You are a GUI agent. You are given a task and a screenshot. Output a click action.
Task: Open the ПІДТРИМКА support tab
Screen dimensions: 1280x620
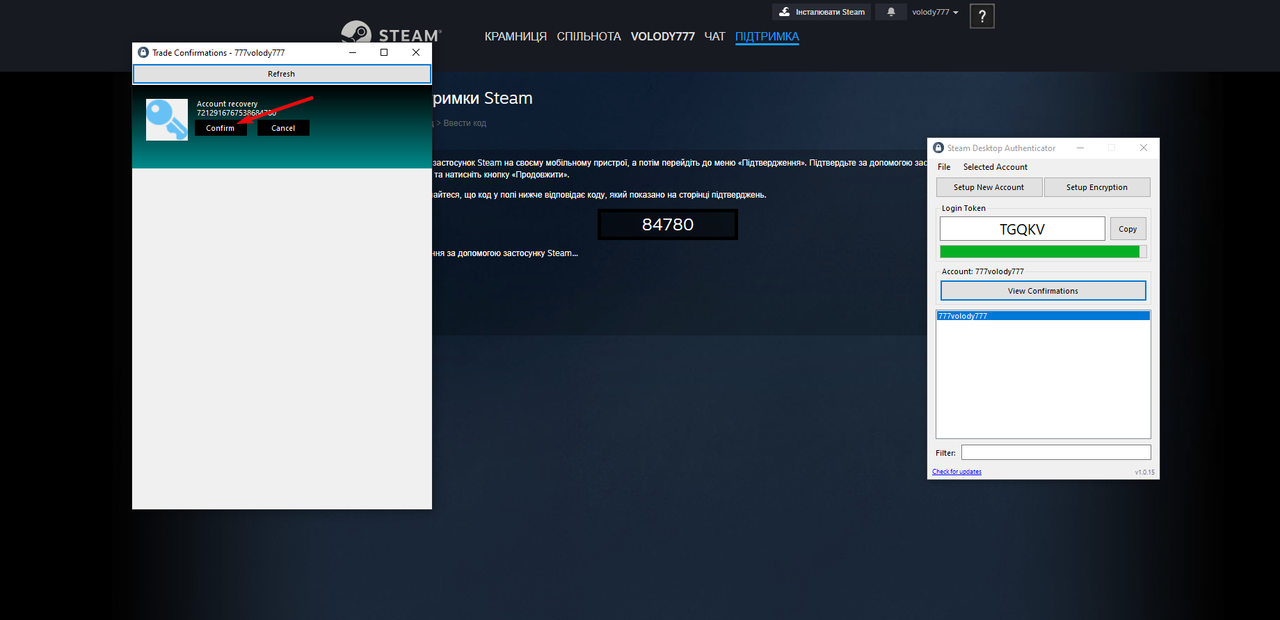(767, 37)
